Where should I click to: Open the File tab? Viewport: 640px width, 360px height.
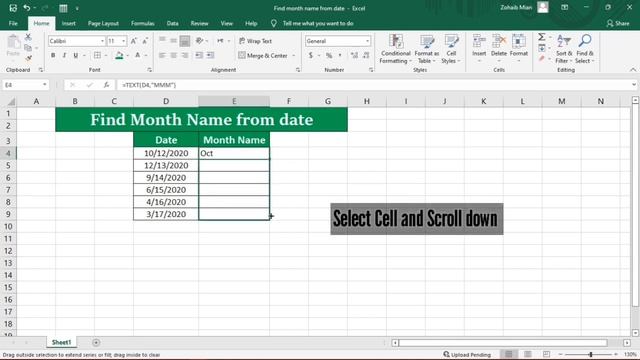click(x=13, y=23)
